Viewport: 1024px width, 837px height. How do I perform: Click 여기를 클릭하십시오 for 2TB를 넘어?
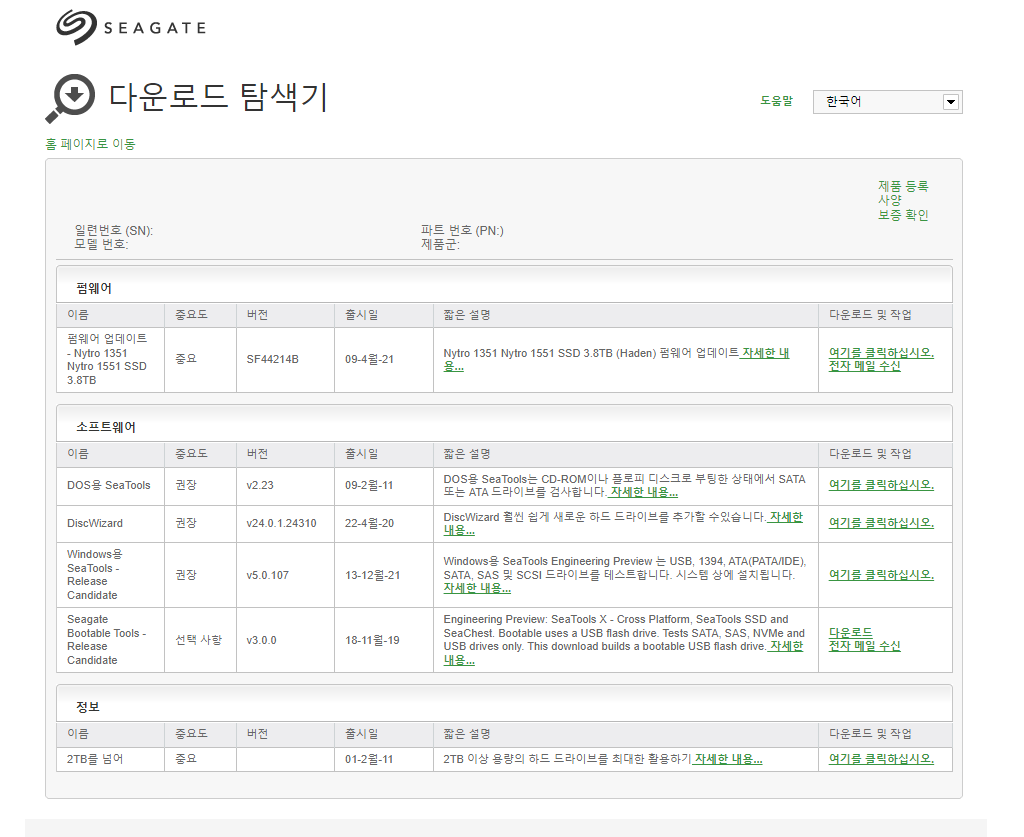click(x=881, y=759)
